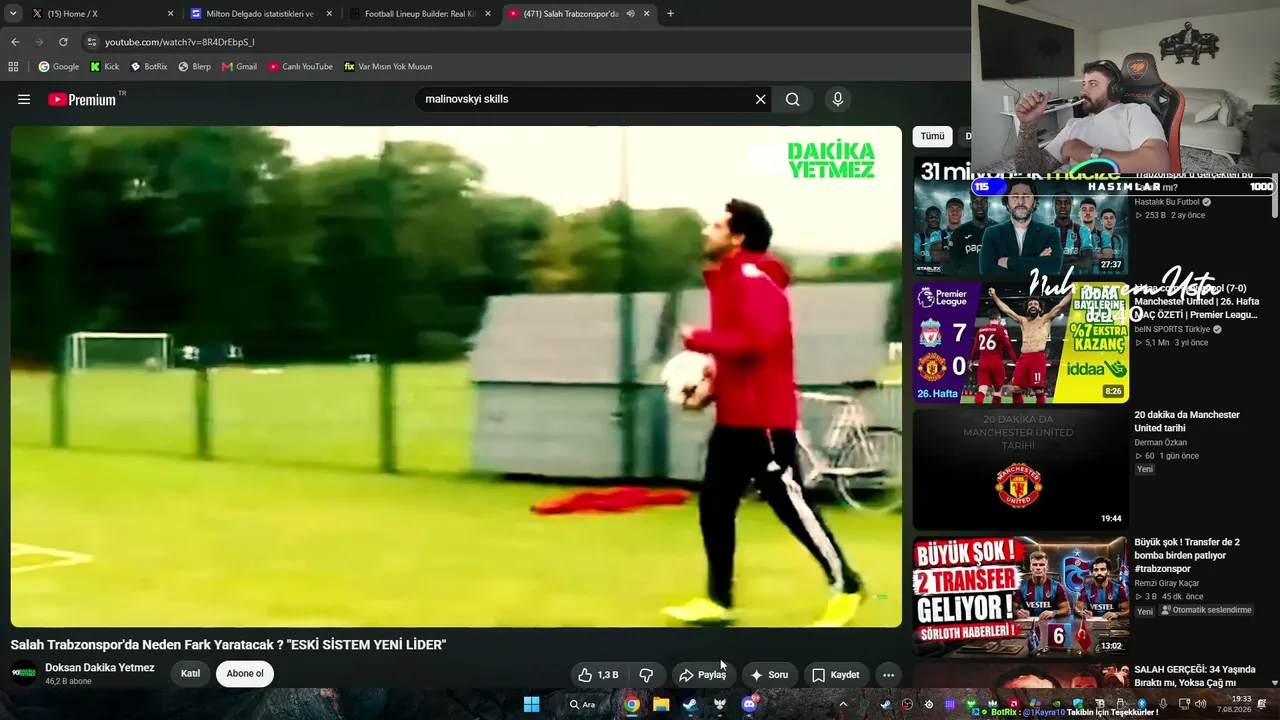The width and height of the screenshot is (1280, 720).
Task: Clear the search box with the X
Action: tap(760, 99)
